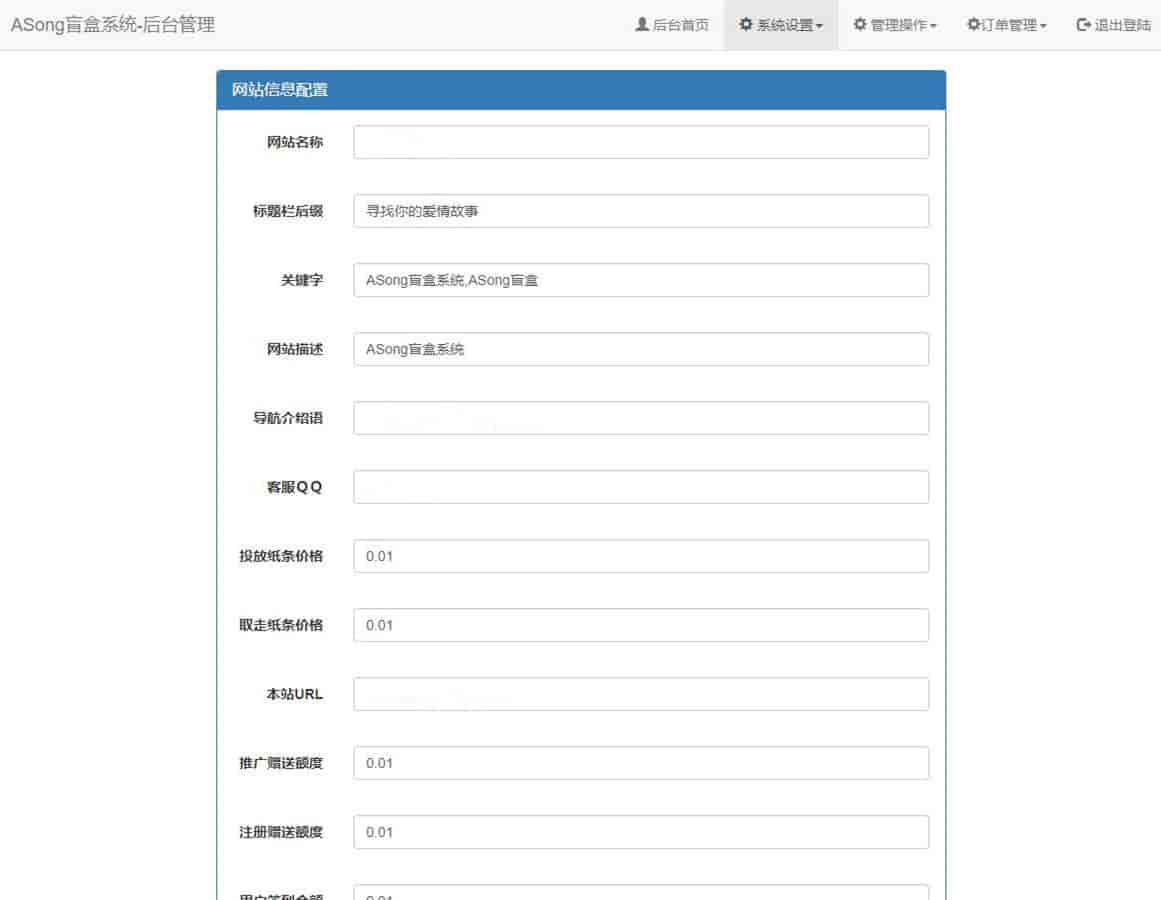Focus the 网站描述 input field
The height and width of the screenshot is (900, 1161).
point(641,349)
